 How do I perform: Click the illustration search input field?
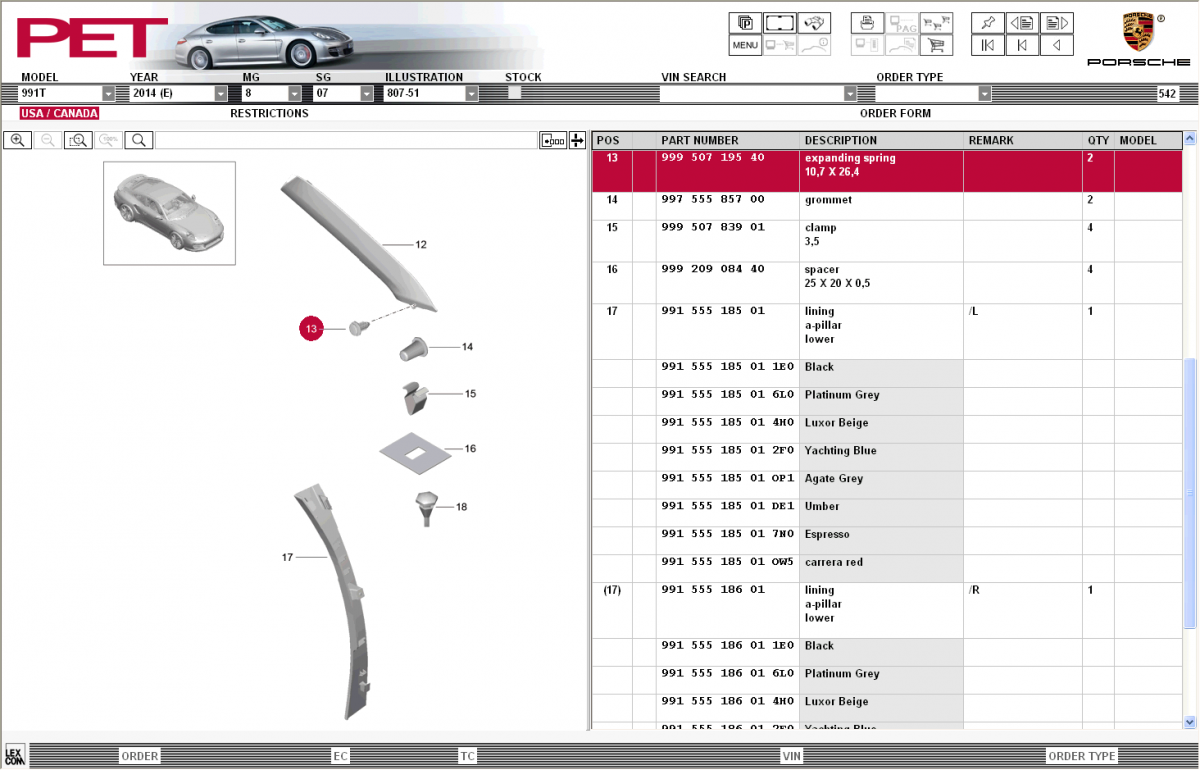pos(346,141)
